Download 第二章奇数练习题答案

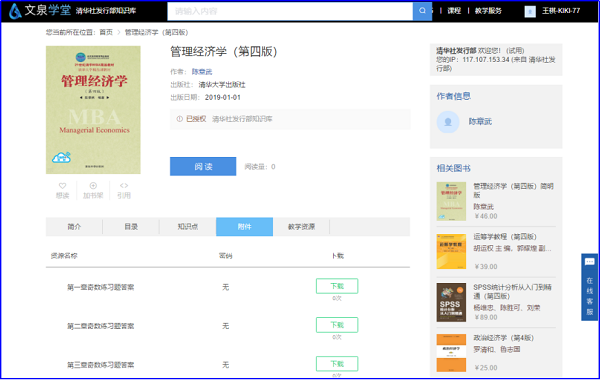(337, 325)
